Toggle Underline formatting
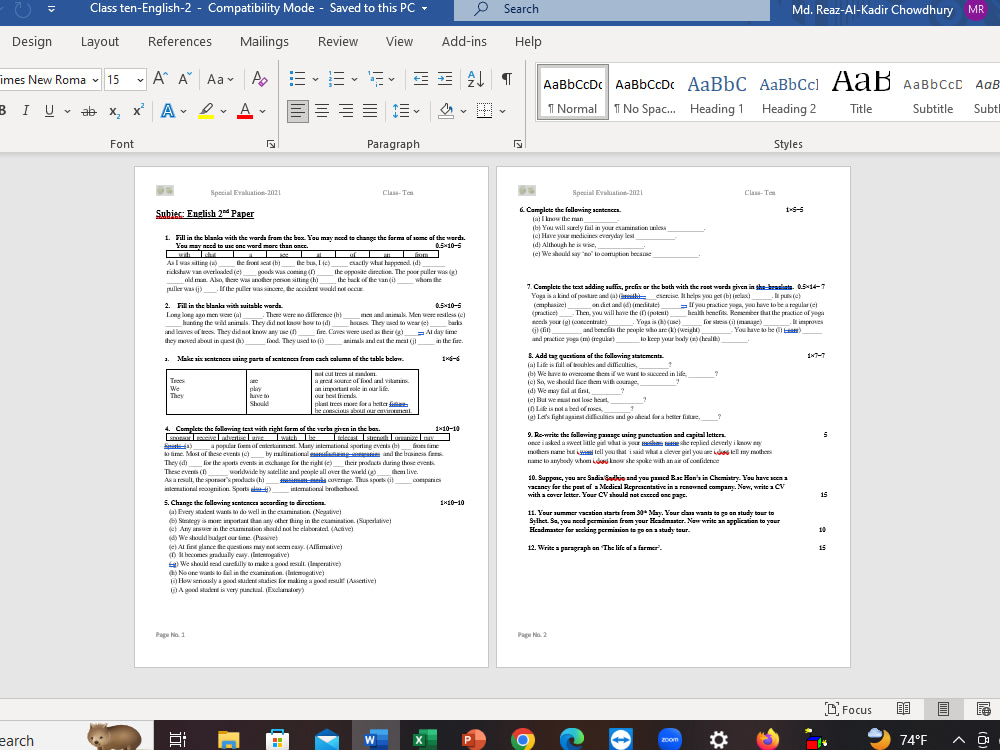Screen dimensions: 1000x750 49,110
